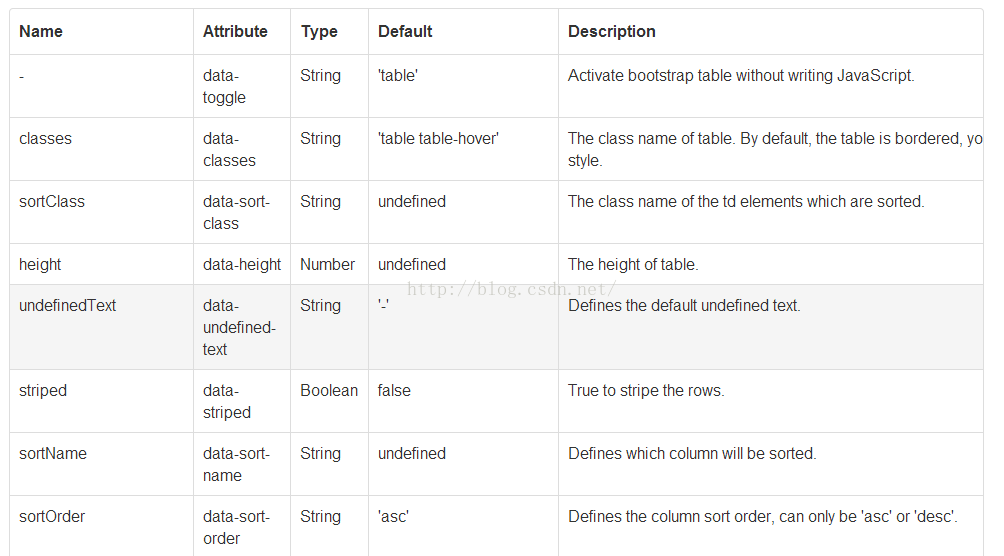Image resolution: width=1004 pixels, height=556 pixels.
Task: Click the Description column header
Action: tap(611, 31)
